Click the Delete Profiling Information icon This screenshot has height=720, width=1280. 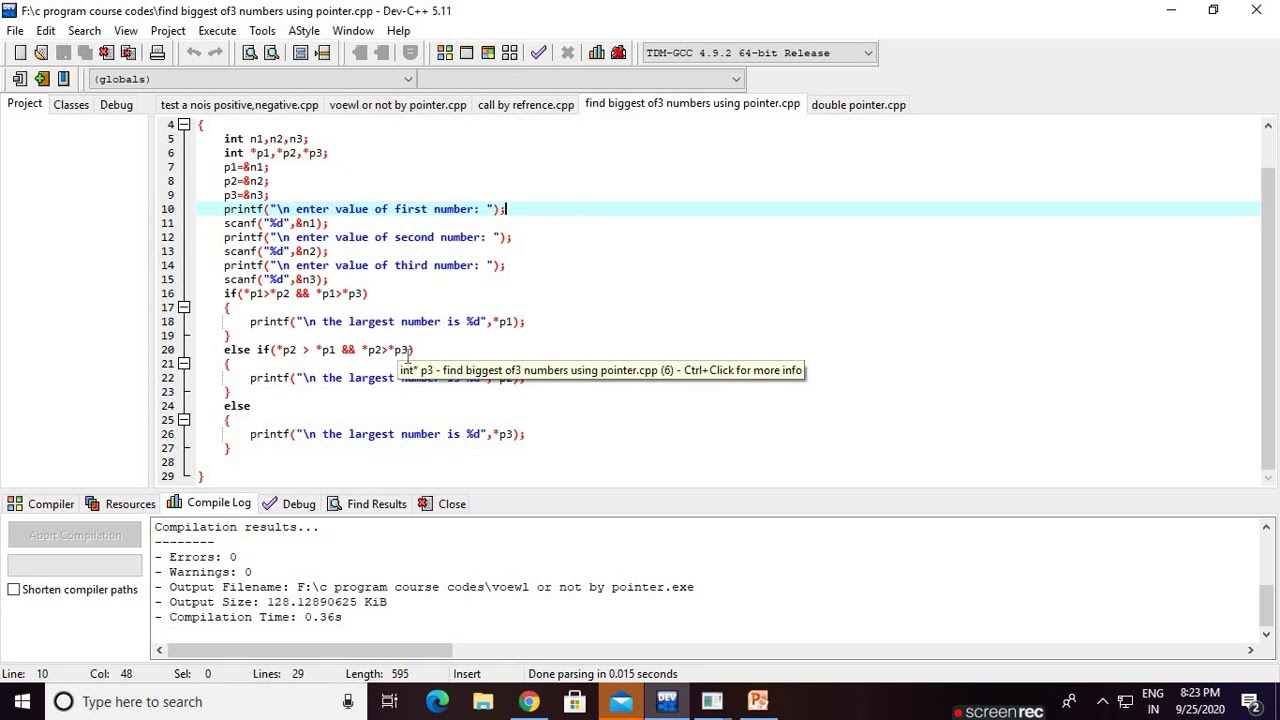[618, 53]
